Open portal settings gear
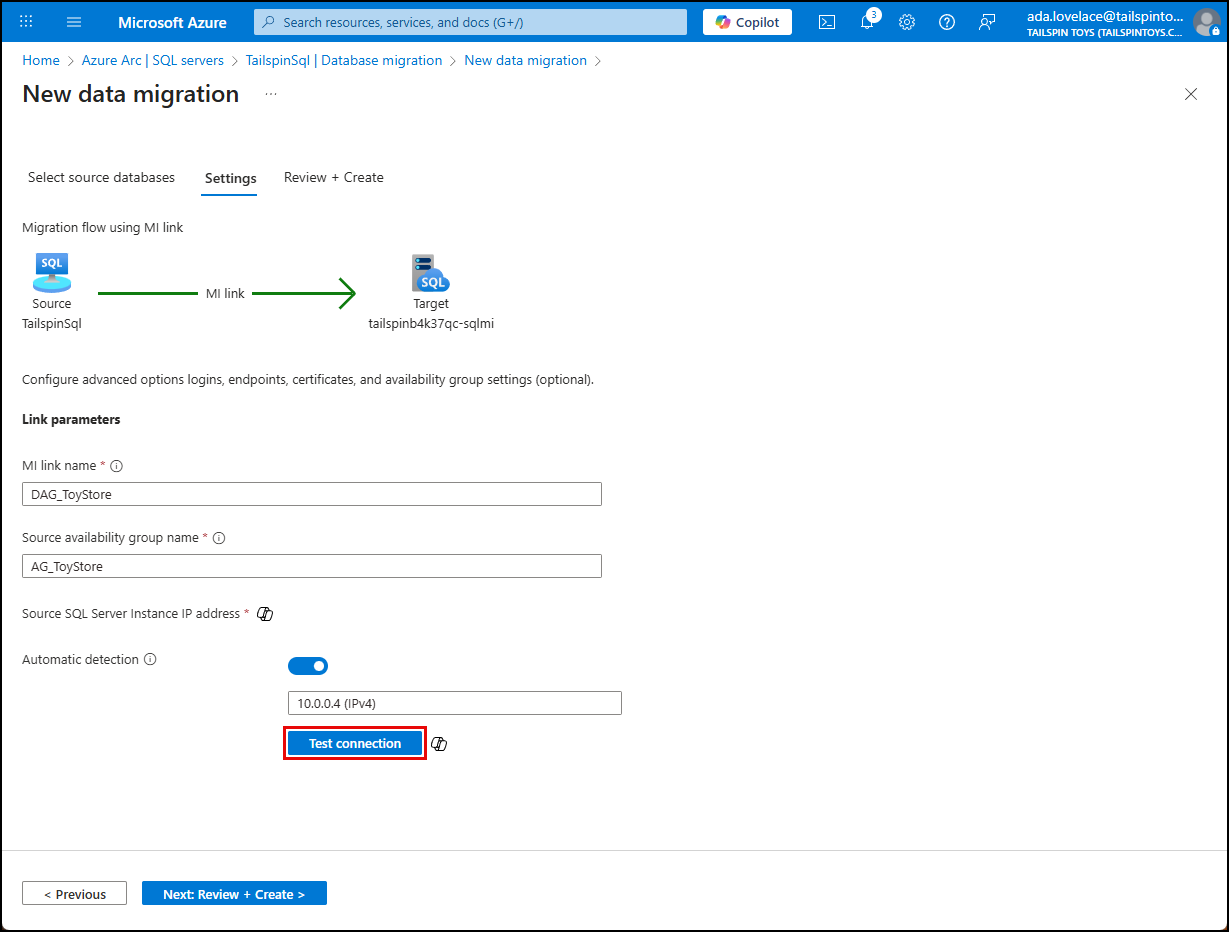 click(907, 21)
